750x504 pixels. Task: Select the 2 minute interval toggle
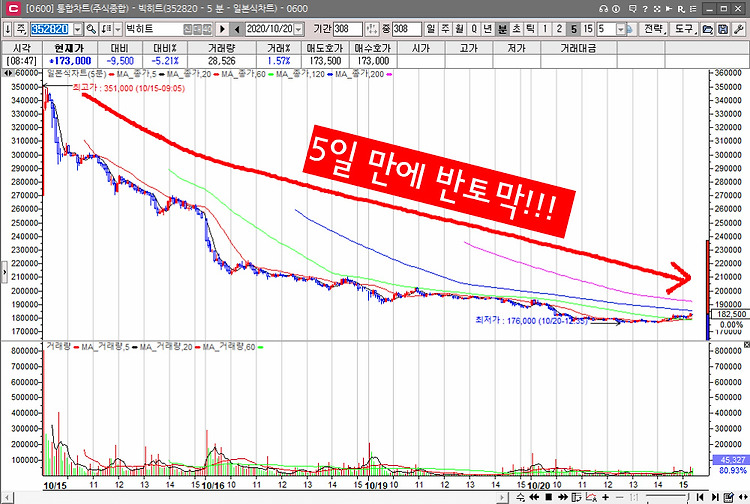(x=559, y=29)
